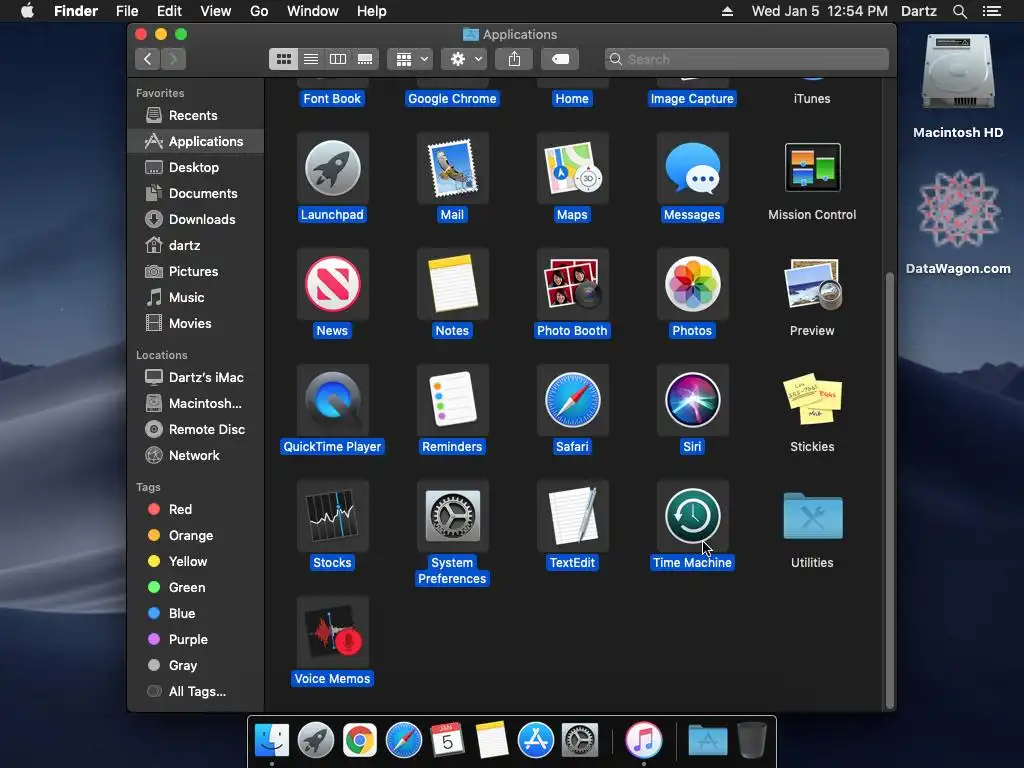Open the App Store from the Dock
Image resolution: width=1024 pixels, height=768 pixels.
tap(536, 740)
